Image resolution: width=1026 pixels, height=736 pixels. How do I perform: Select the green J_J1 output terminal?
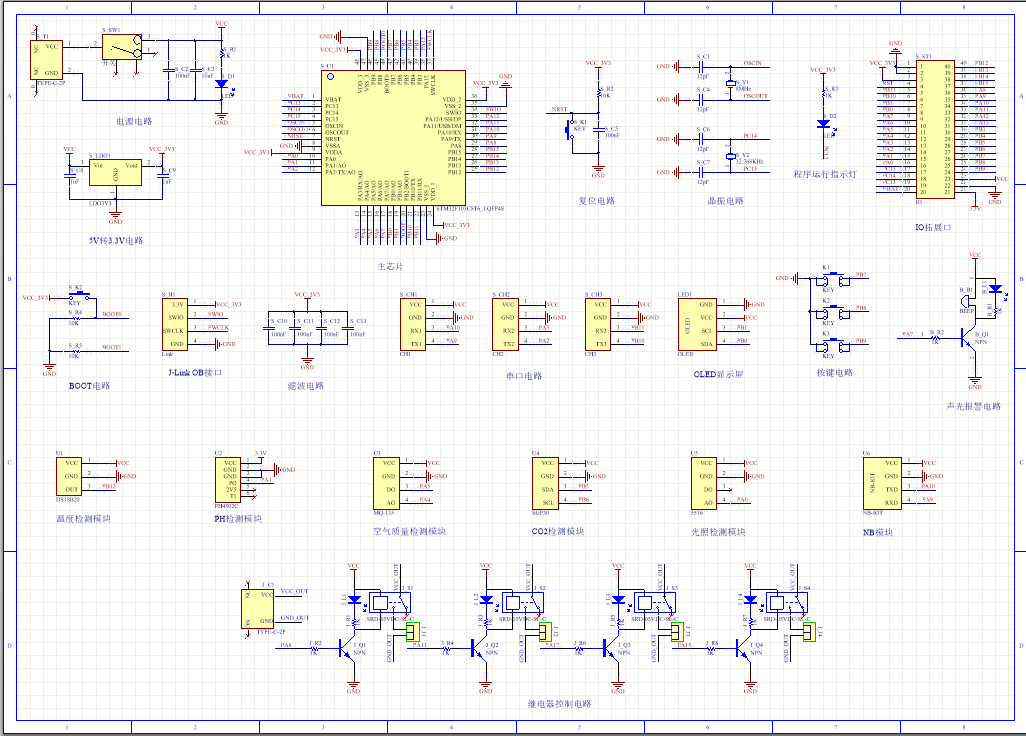(412, 632)
